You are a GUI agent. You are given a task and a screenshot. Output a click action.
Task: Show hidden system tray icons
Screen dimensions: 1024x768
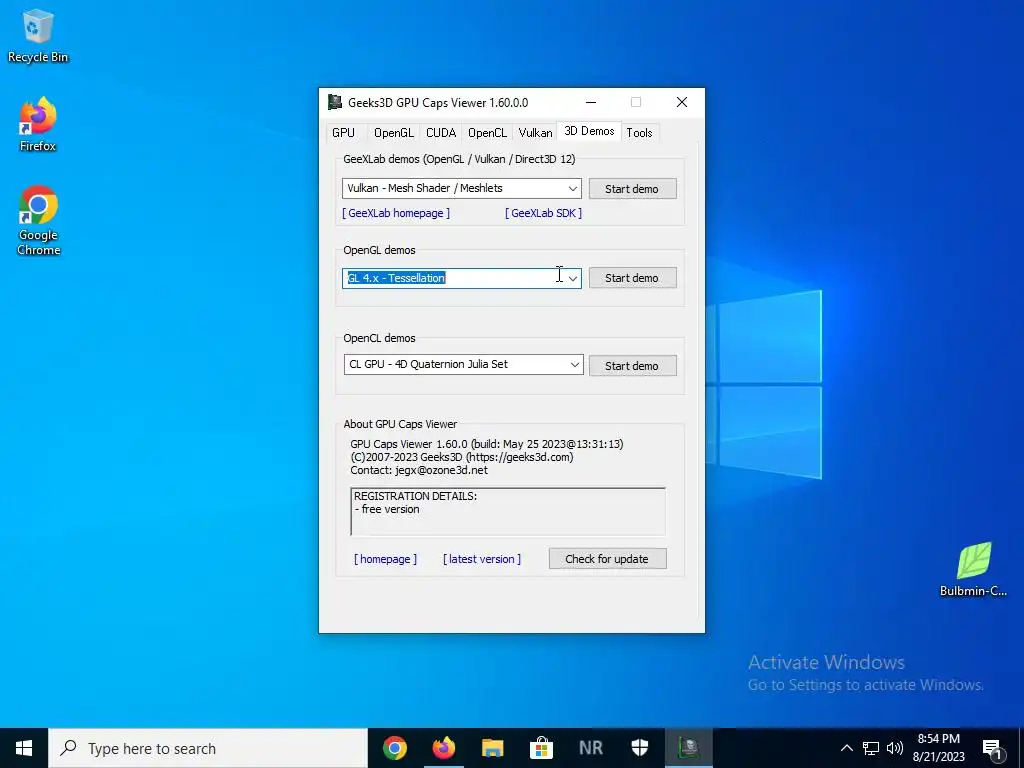click(846, 748)
